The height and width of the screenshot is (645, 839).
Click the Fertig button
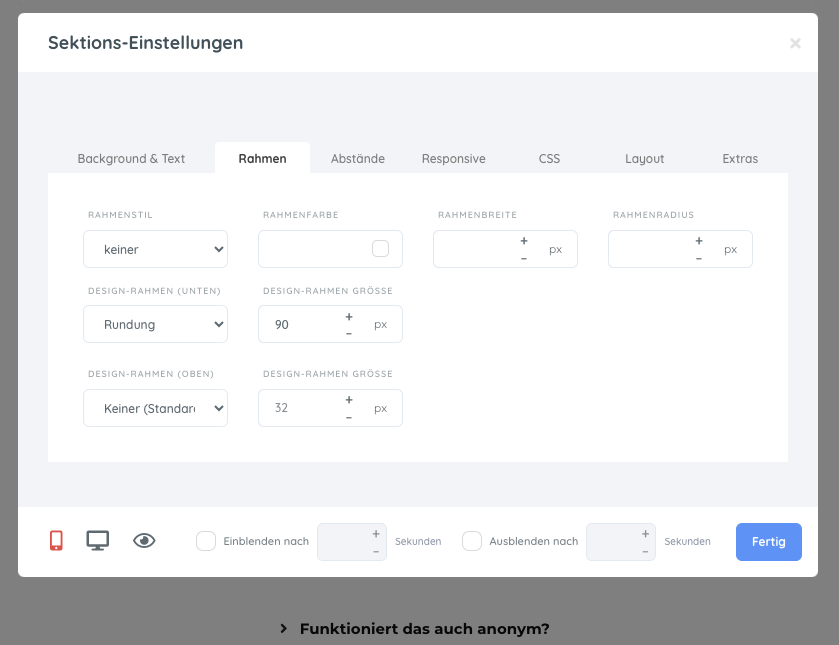[x=768, y=542]
